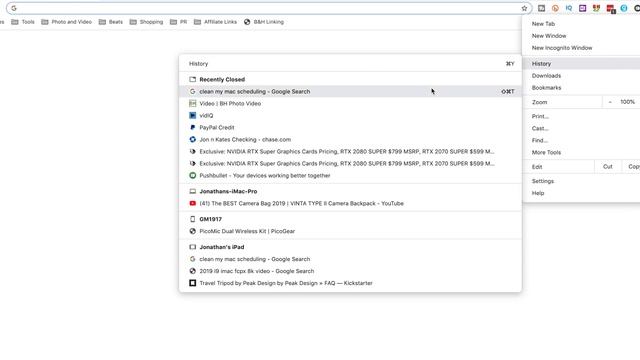
Task: Click the Google favicon in the address bar
Action: (x=14, y=8)
